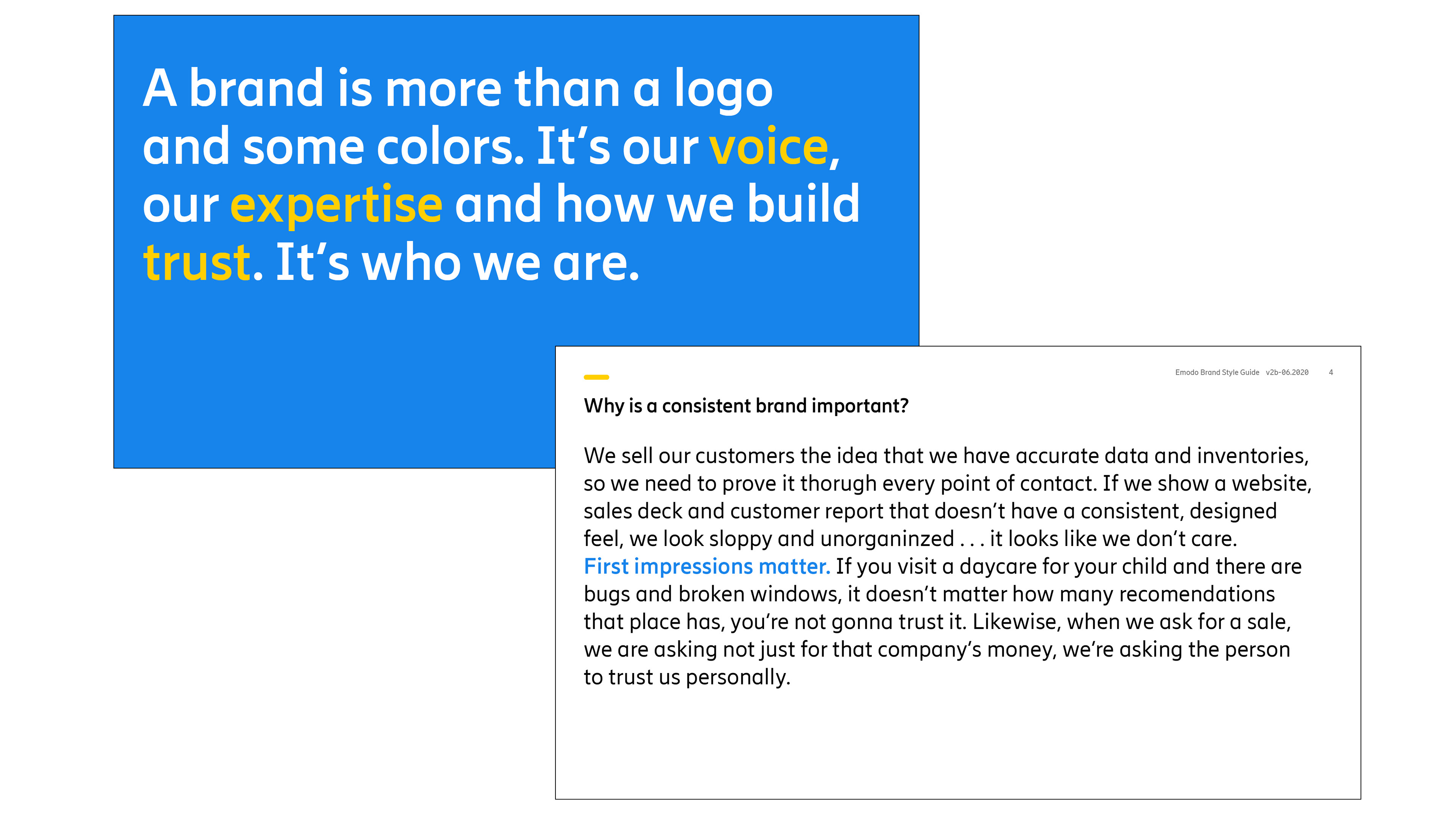Select the yellow word "voice"
1456x819 pixels.
(768, 147)
